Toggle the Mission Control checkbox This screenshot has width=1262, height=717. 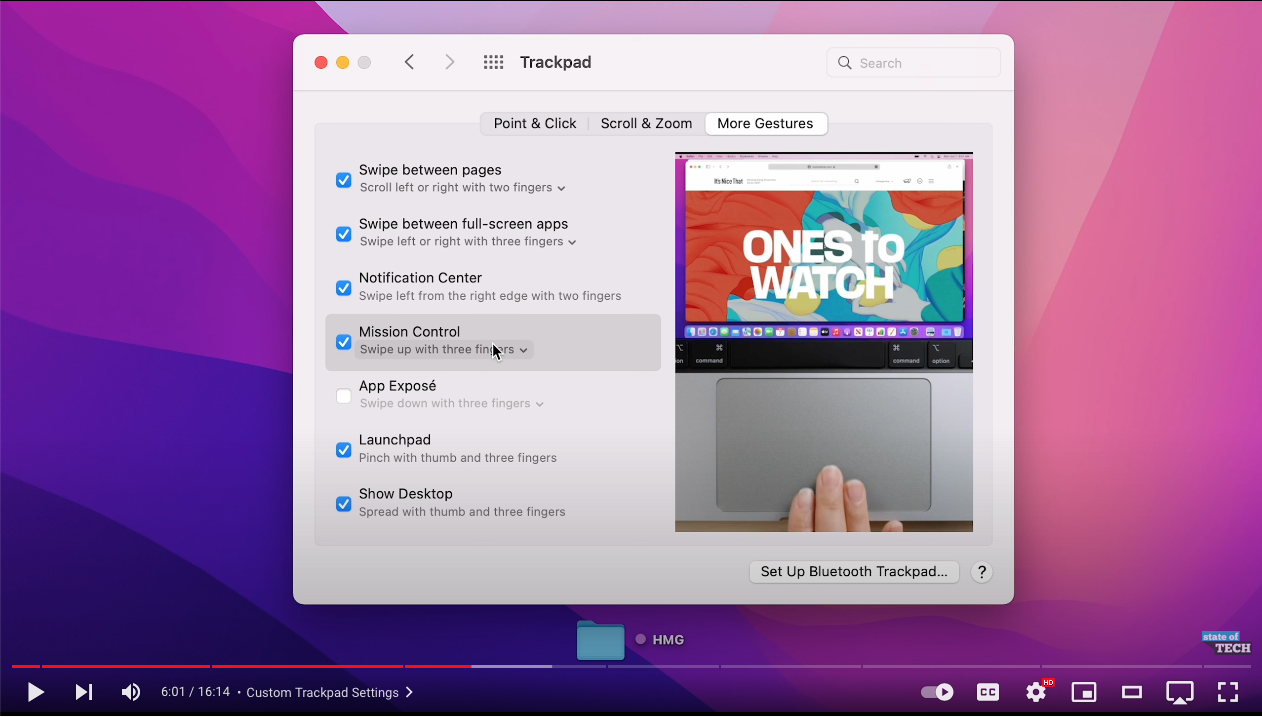coord(343,342)
